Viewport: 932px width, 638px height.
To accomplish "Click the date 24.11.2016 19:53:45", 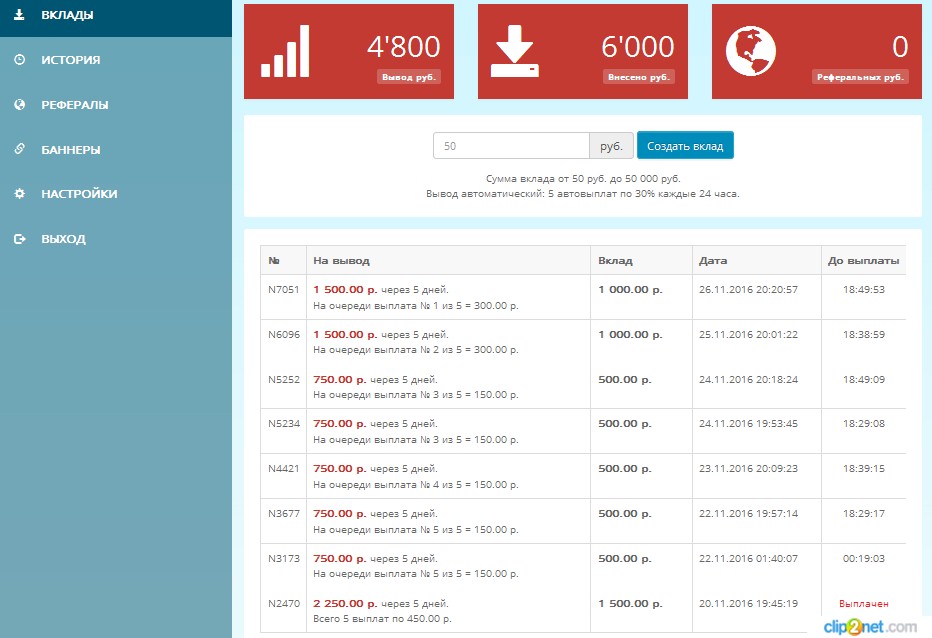I will [748, 423].
